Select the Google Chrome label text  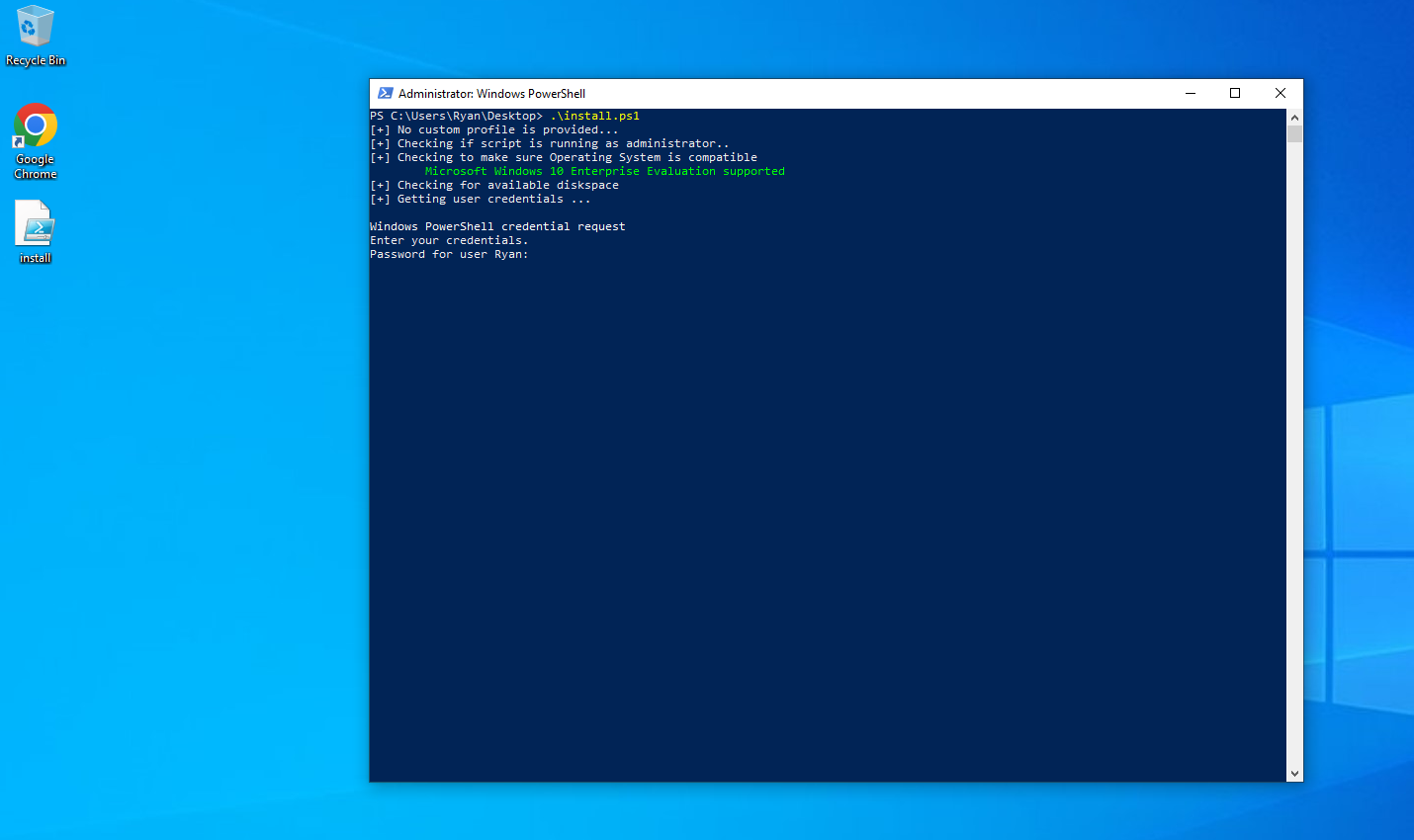pos(35,166)
